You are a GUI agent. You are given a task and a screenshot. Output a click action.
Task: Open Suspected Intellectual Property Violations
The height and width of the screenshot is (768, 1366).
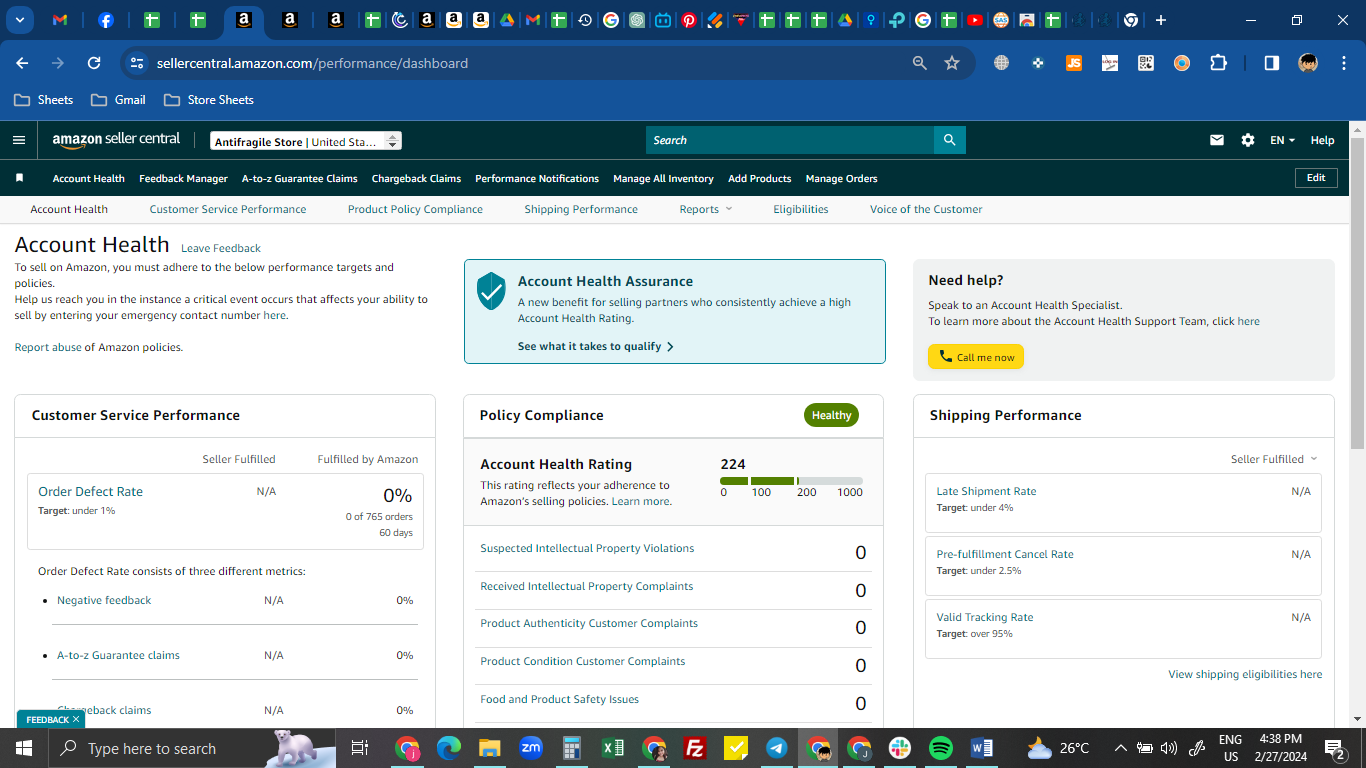pos(587,548)
